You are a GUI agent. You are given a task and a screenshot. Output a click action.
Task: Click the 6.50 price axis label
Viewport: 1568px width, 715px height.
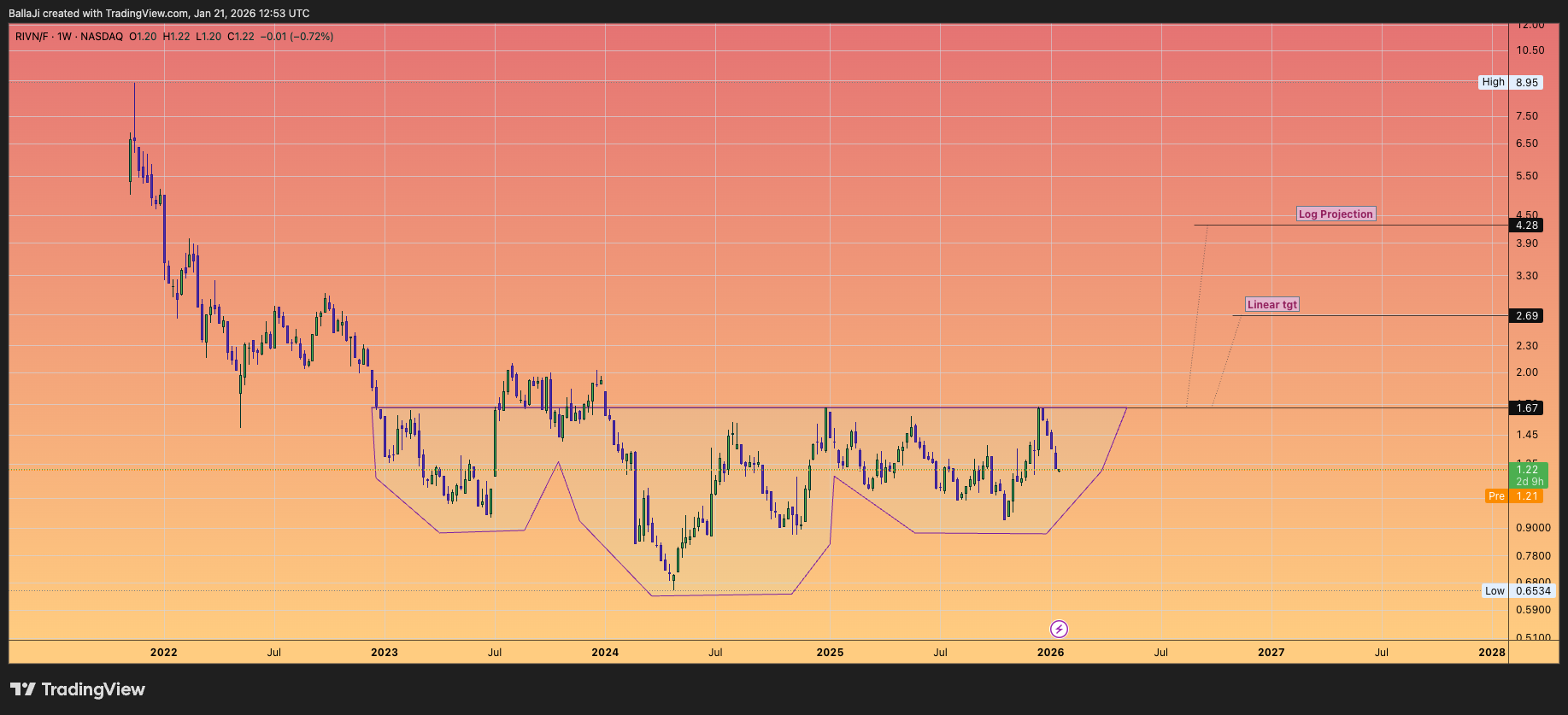coord(1527,144)
